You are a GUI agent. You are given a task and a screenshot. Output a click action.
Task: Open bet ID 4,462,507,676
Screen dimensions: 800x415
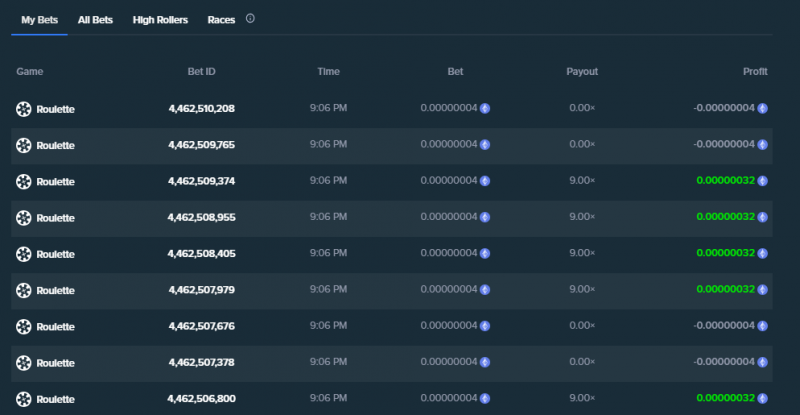coord(202,326)
